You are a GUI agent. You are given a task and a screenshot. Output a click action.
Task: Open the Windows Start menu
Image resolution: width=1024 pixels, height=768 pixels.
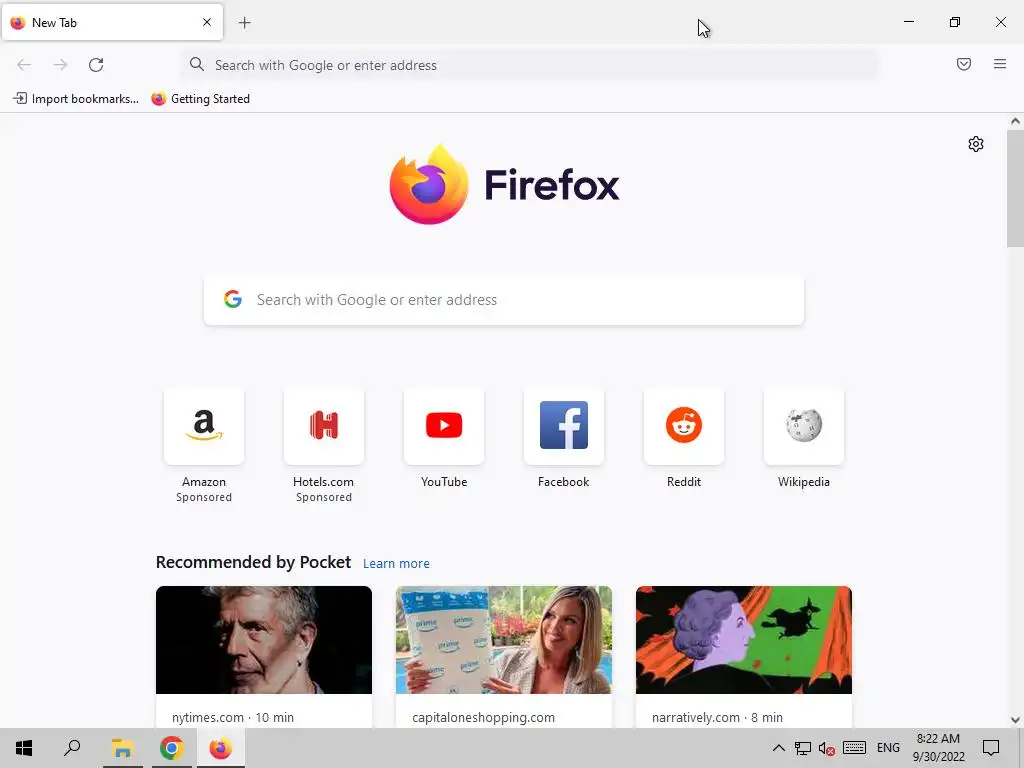tap(24, 748)
